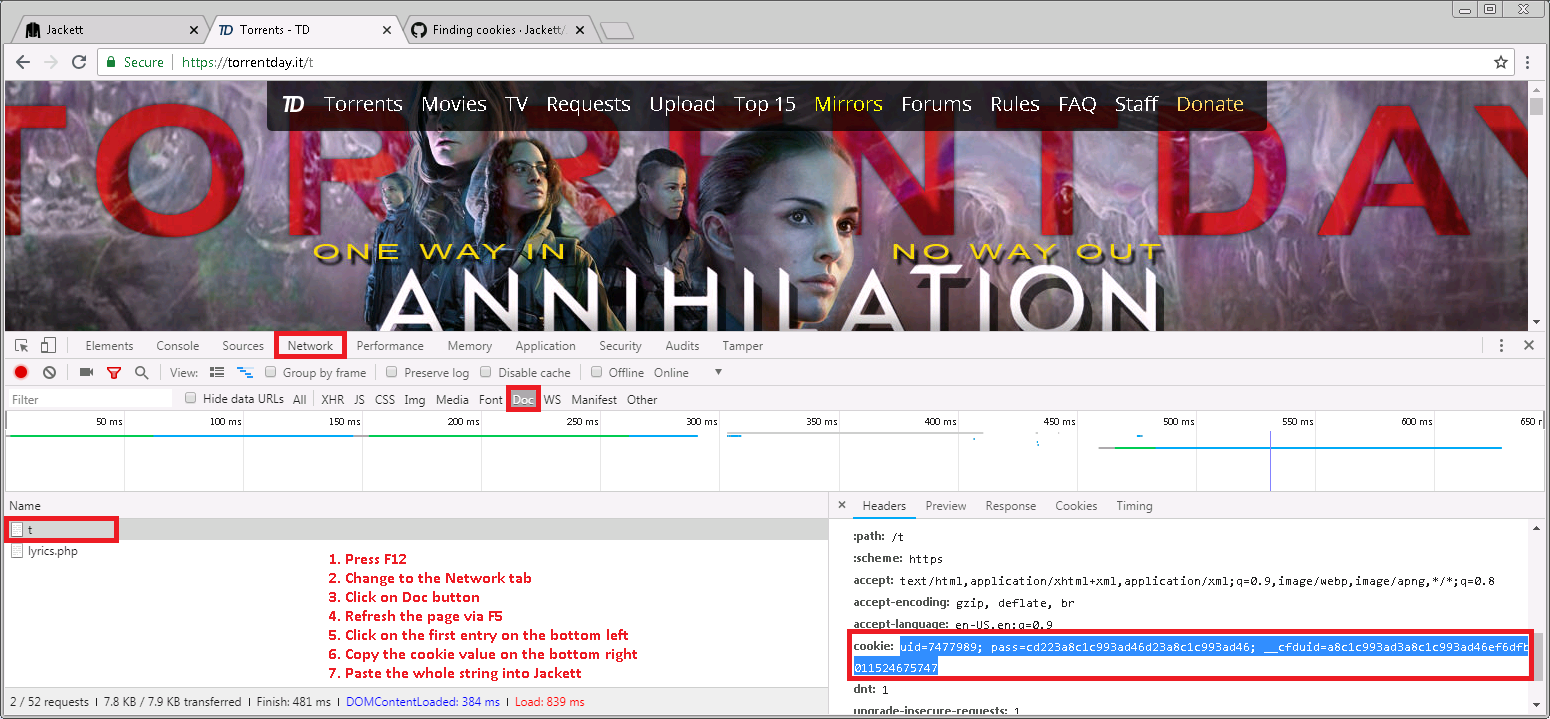The height and width of the screenshot is (719, 1550).
Task: Tick the Hide data URLs checkbox
Action: click(x=192, y=399)
